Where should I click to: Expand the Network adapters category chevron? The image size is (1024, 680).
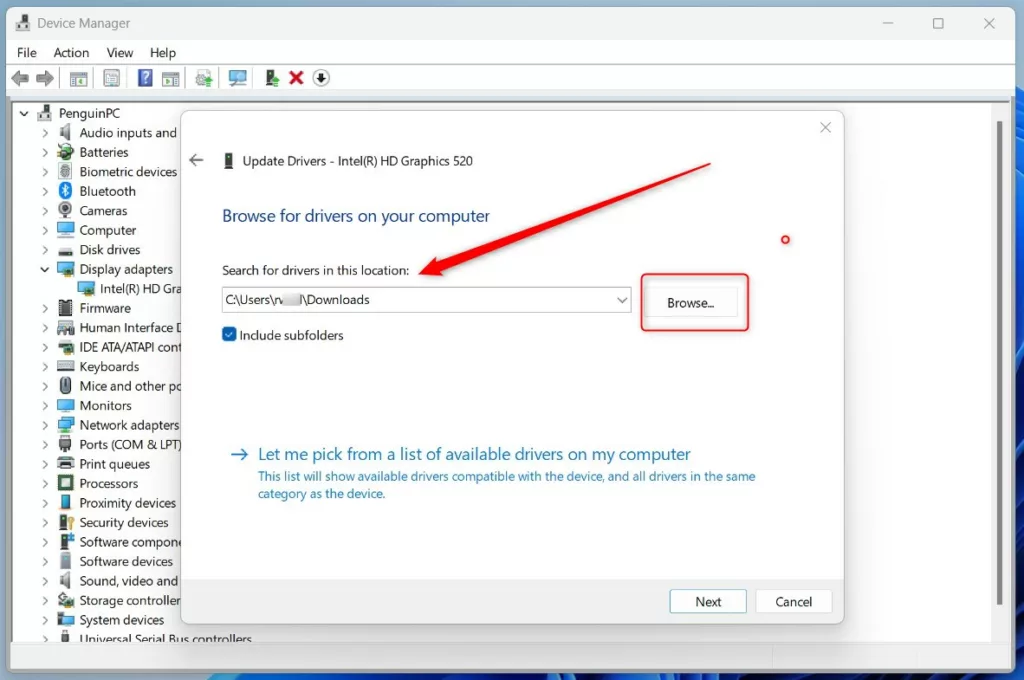pos(44,425)
